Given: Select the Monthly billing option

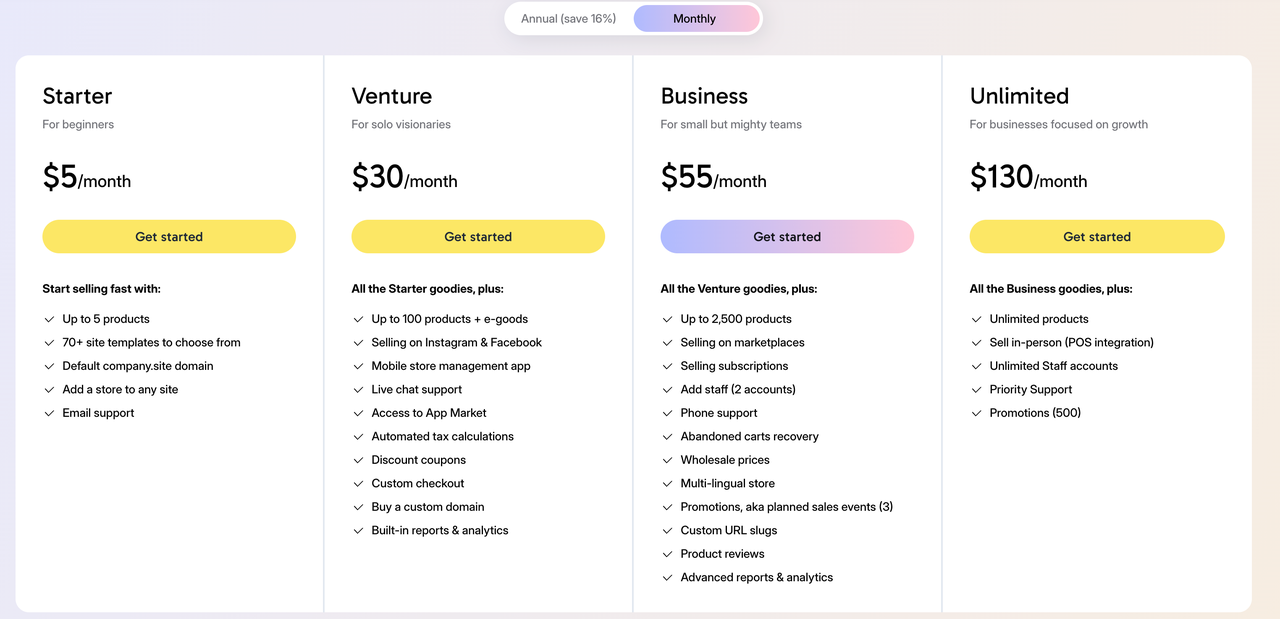Looking at the screenshot, I should [x=695, y=19].
